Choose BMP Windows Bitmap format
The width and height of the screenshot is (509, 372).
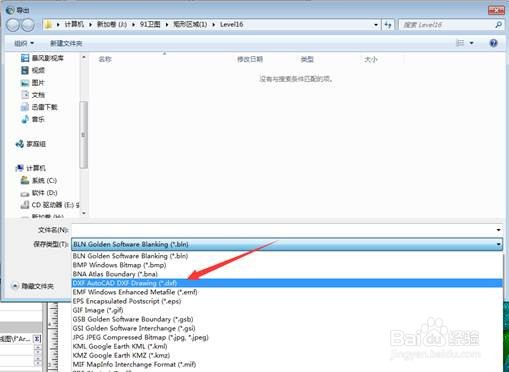[x=287, y=265]
